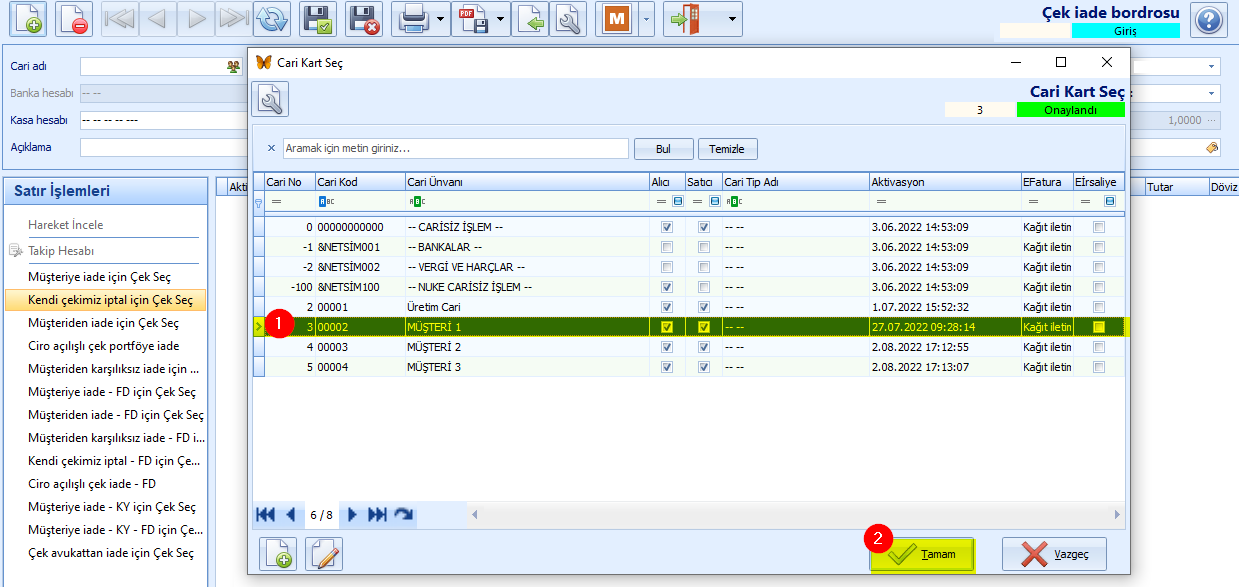Open the printer dropdown arrow

(x=441, y=19)
